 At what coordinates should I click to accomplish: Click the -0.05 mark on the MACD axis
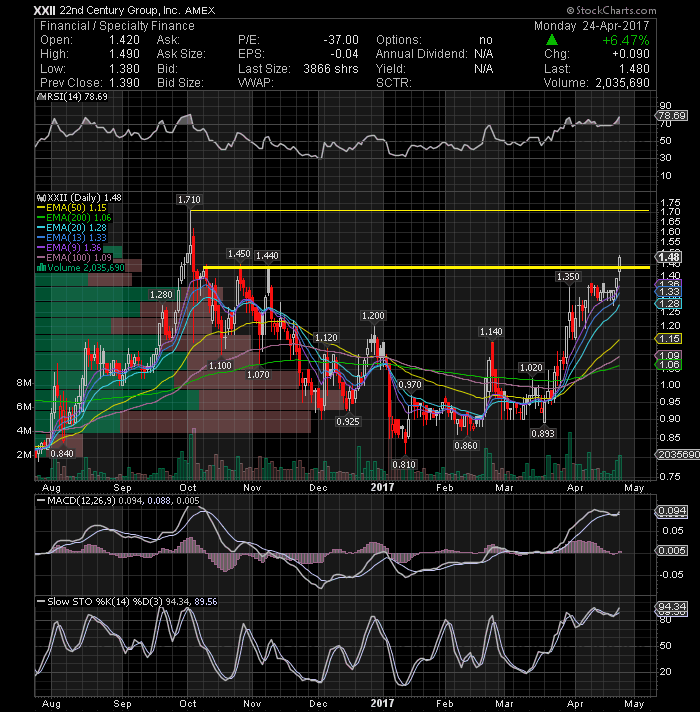(x=670, y=575)
